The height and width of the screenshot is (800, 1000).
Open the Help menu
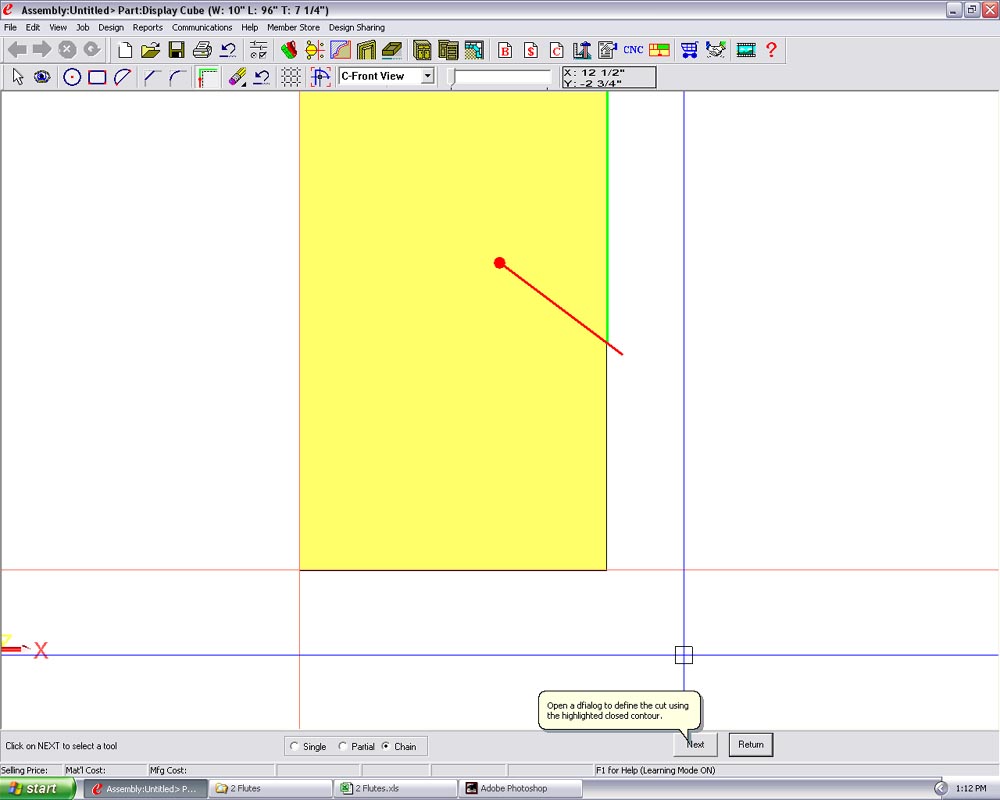tap(249, 27)
